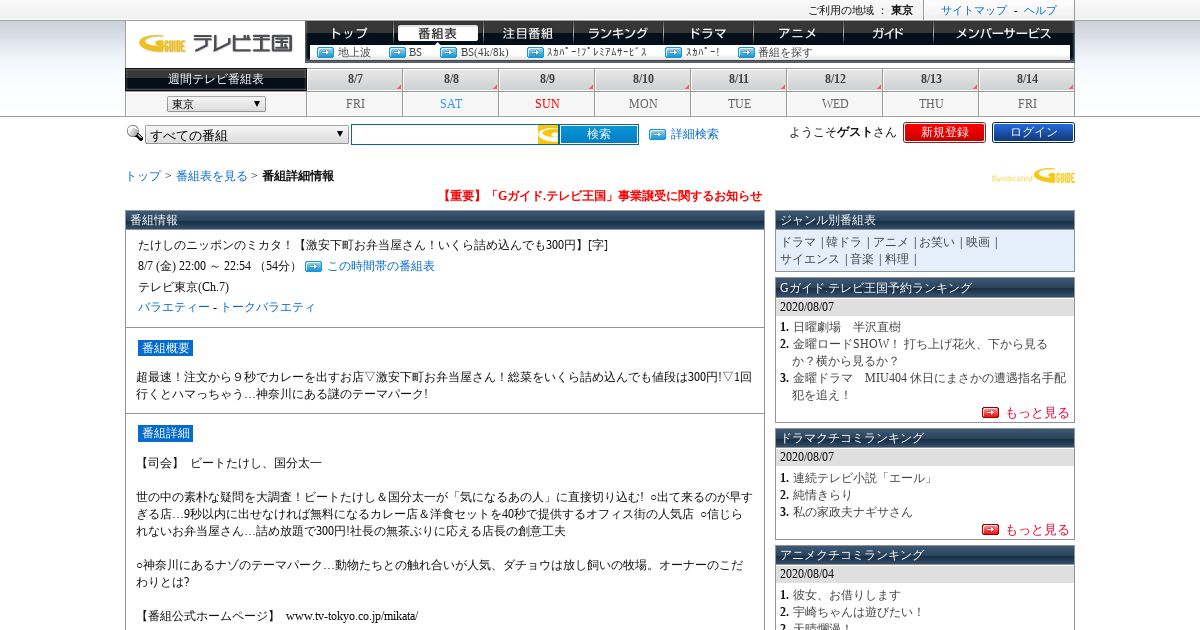
Task: Click the 検索 search button
Action: (x=599, y=134)
